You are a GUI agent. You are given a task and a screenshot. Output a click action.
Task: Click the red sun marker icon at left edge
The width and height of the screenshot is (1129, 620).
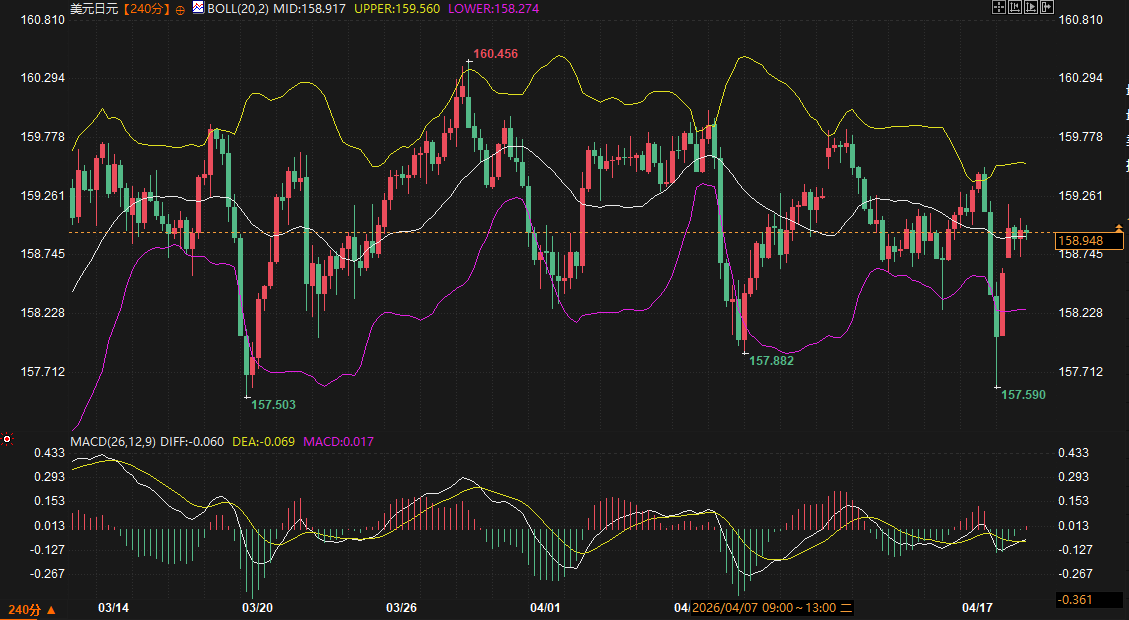[x=6, y=439]
